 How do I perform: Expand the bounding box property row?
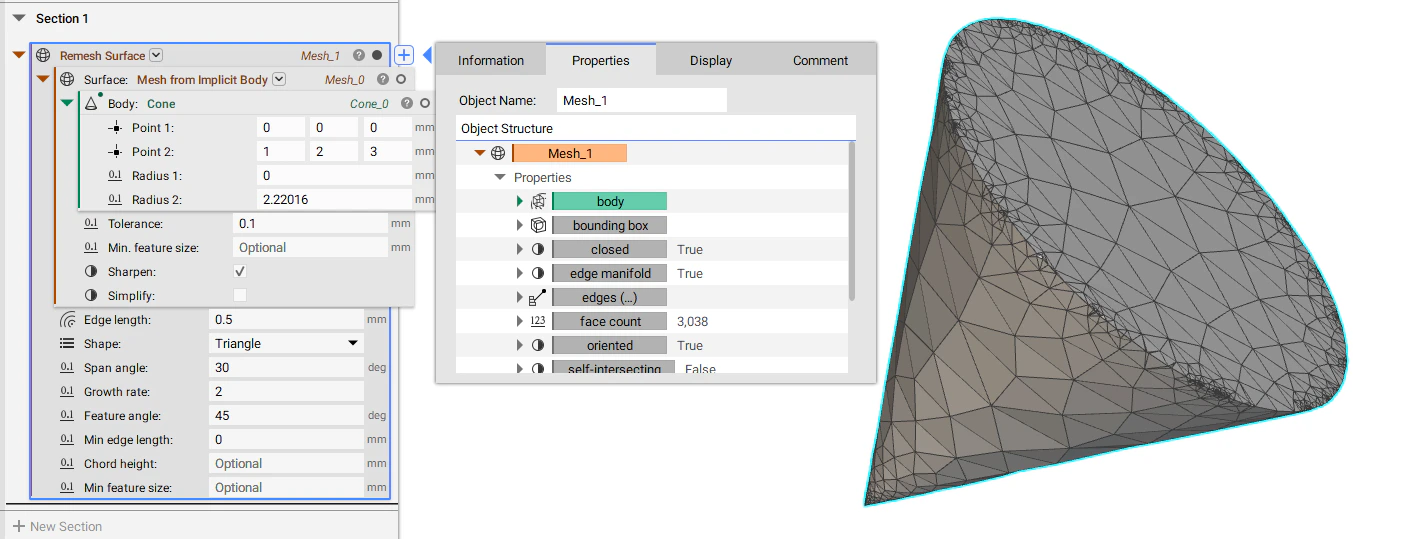coord(520,225)
